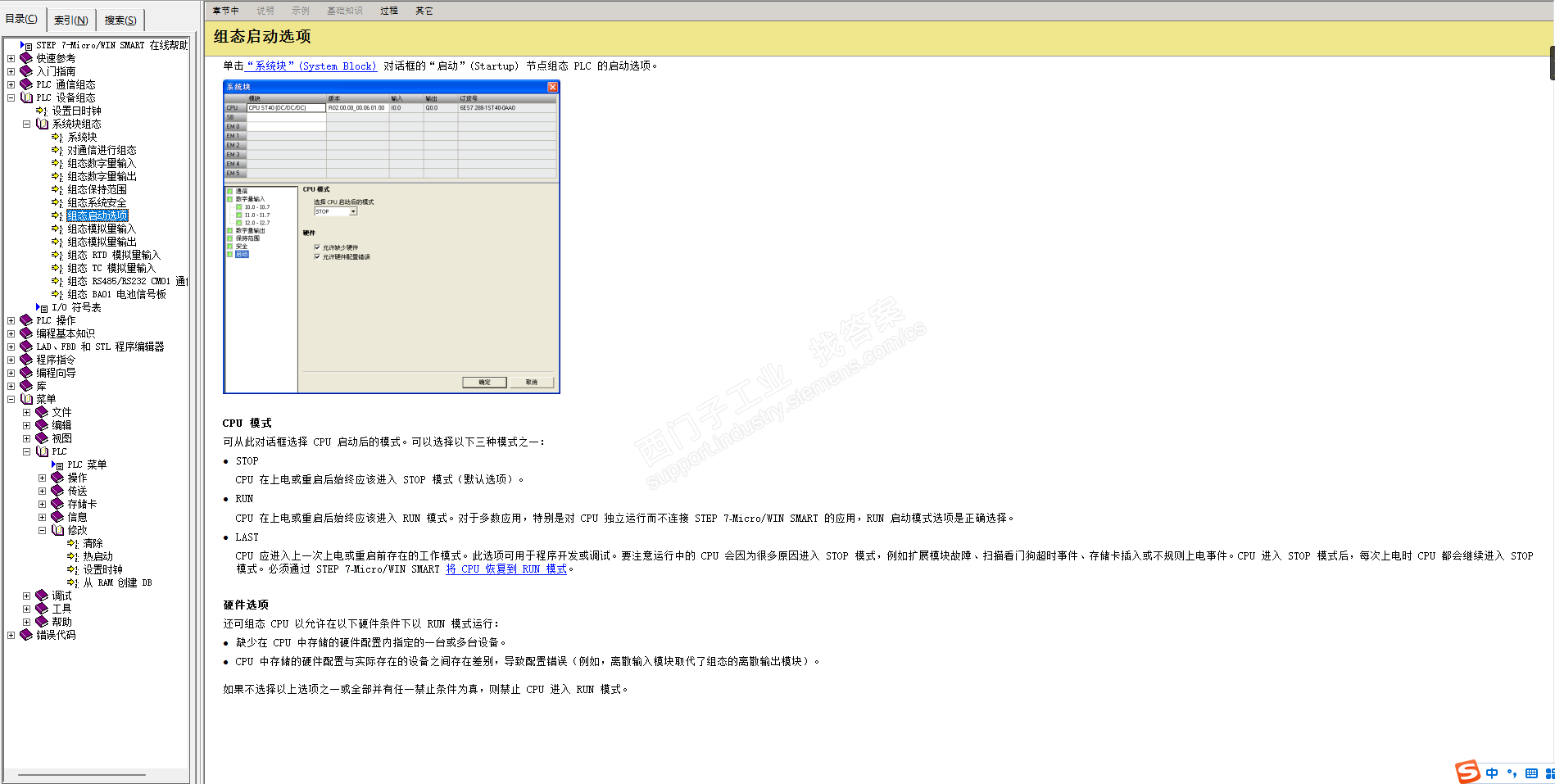This screenshot has height=784, width=1555.
Task: Click the orange Sogou input method logo
Action: pos(1467,772)
